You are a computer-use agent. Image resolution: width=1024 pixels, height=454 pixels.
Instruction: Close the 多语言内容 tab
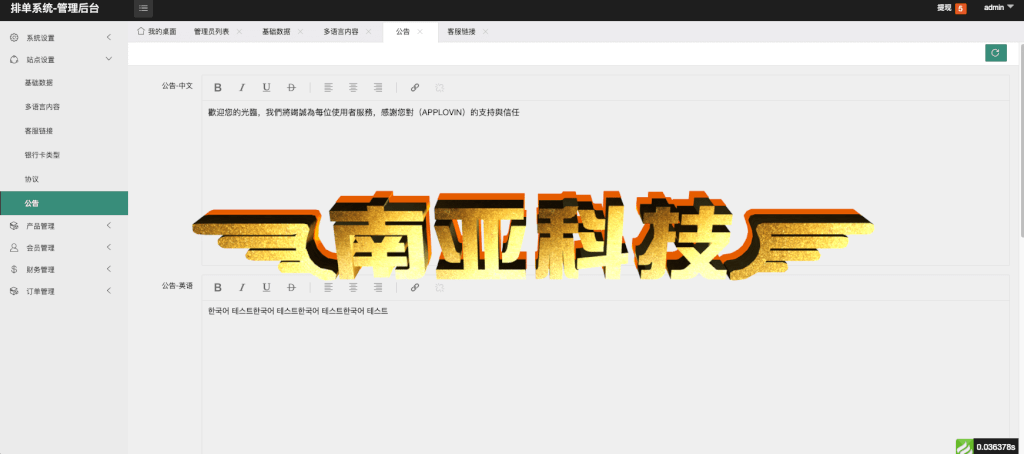click(368, 31)
